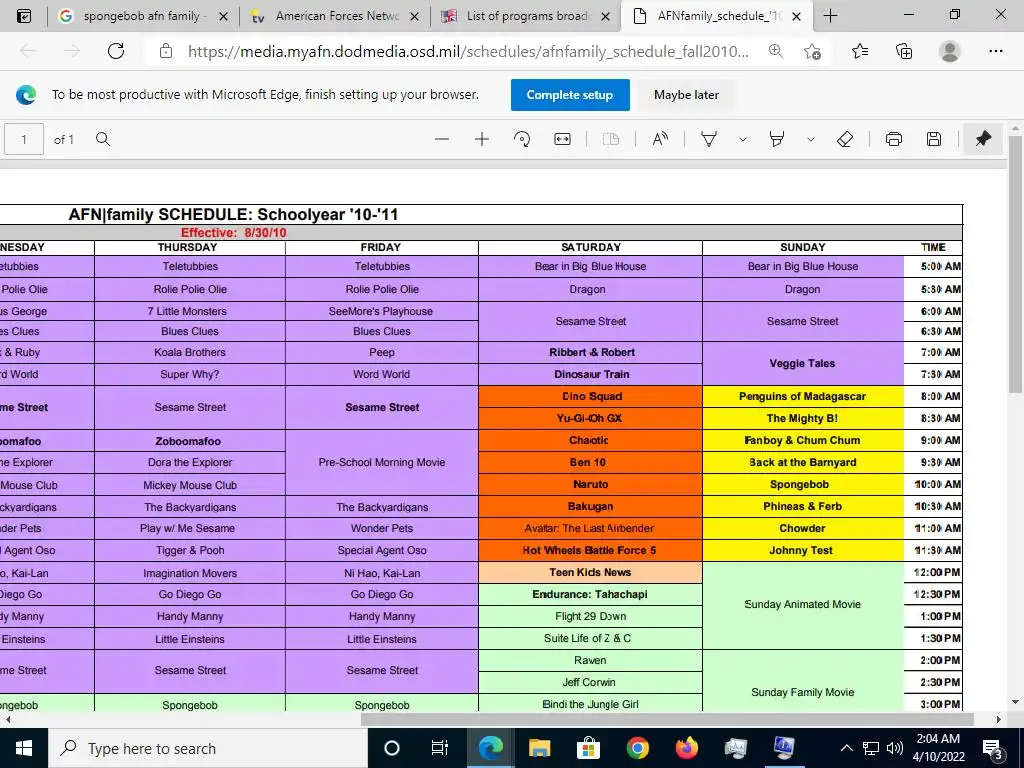
Task: Open Edge Settings and more menu
Action: click(x=995, y=51)
